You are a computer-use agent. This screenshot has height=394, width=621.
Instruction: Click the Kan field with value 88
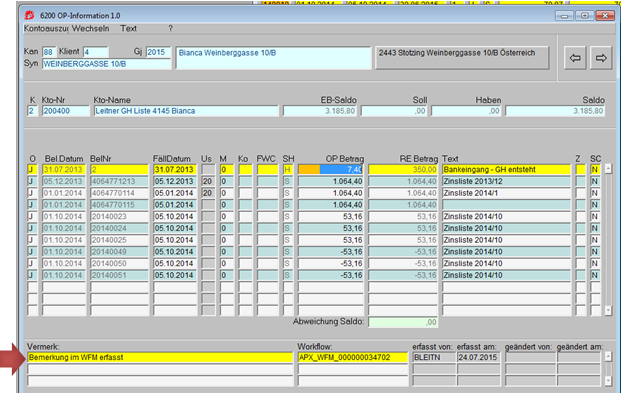point(49,52)
